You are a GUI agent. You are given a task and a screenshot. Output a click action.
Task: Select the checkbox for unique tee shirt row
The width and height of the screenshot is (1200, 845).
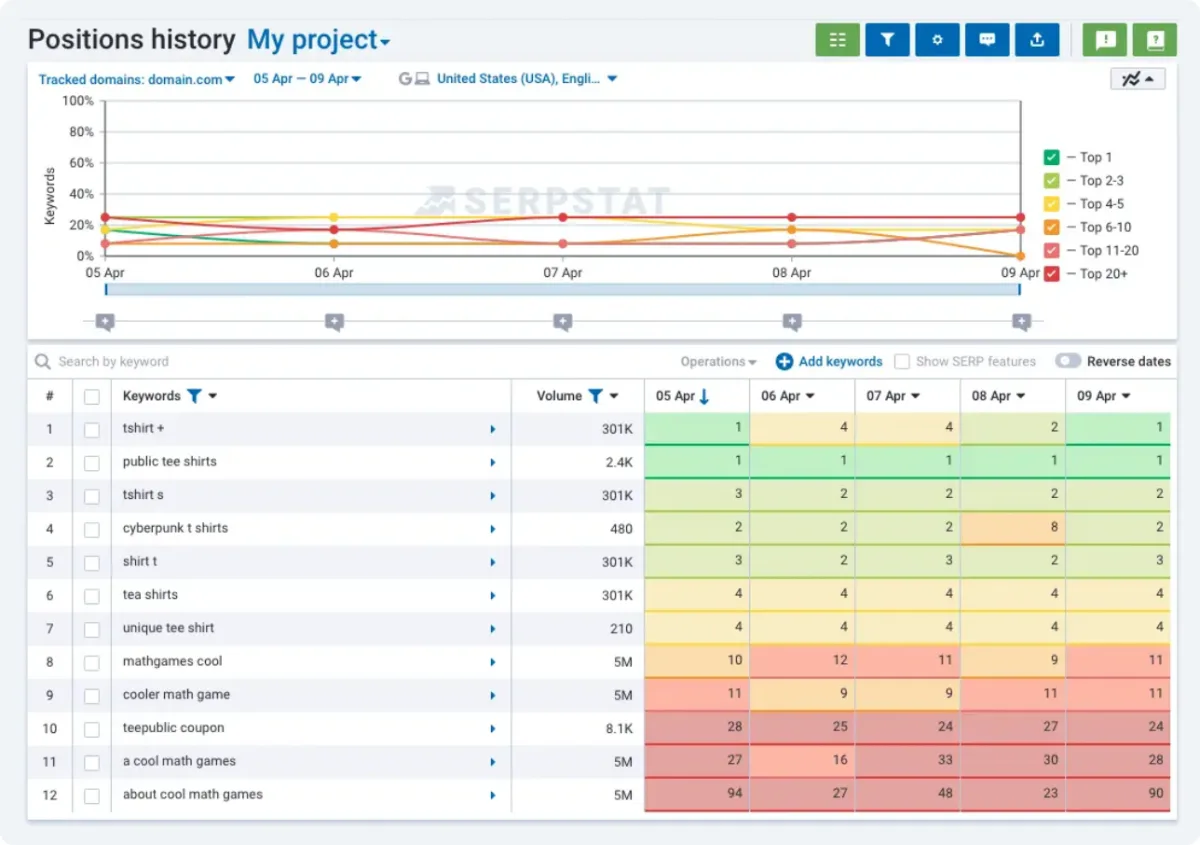click(x=92, y=629)
